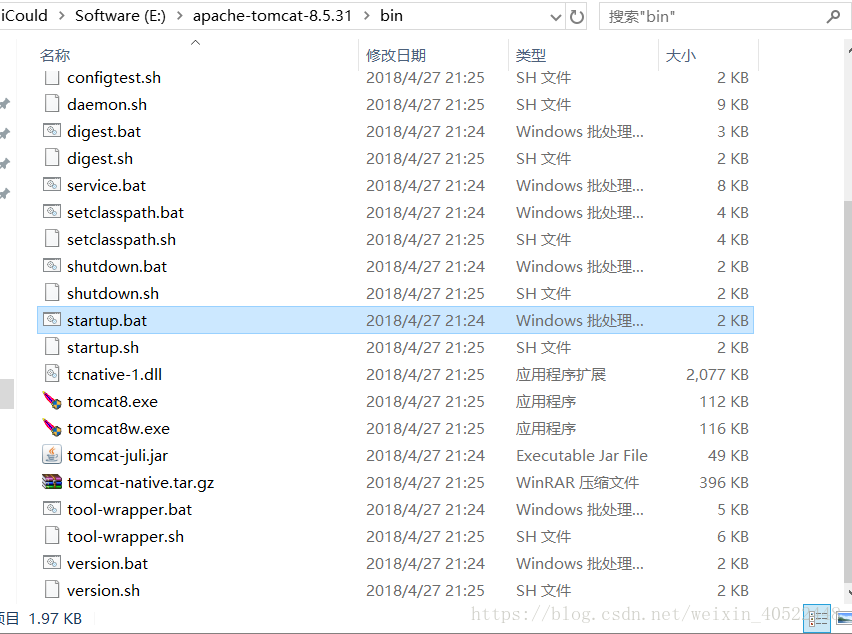This screenshot has width=852, height=634.
Task: Select the tcnative-1.dll file name
Action: point(114,375)
